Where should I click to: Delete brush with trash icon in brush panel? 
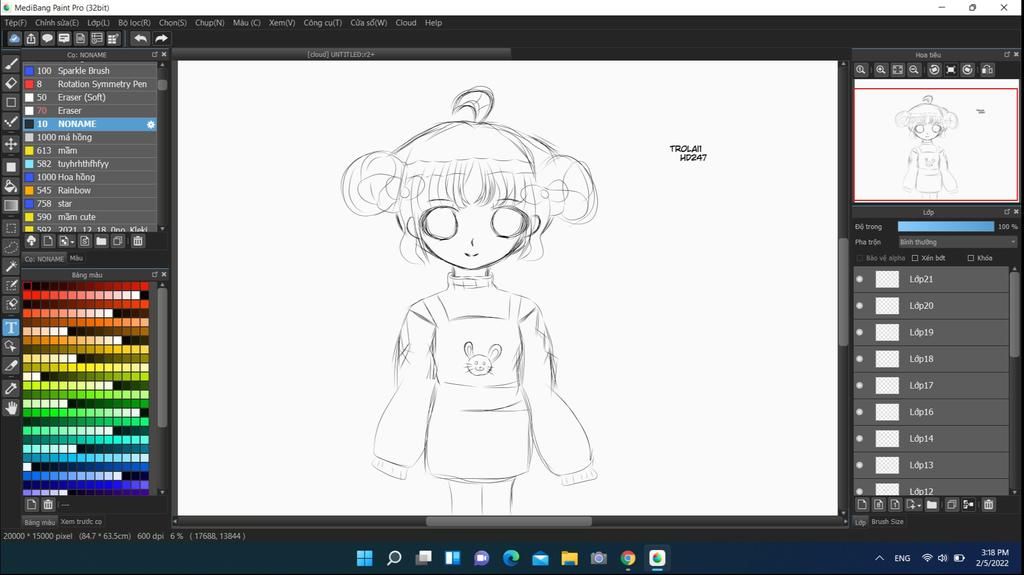(138, 241)
